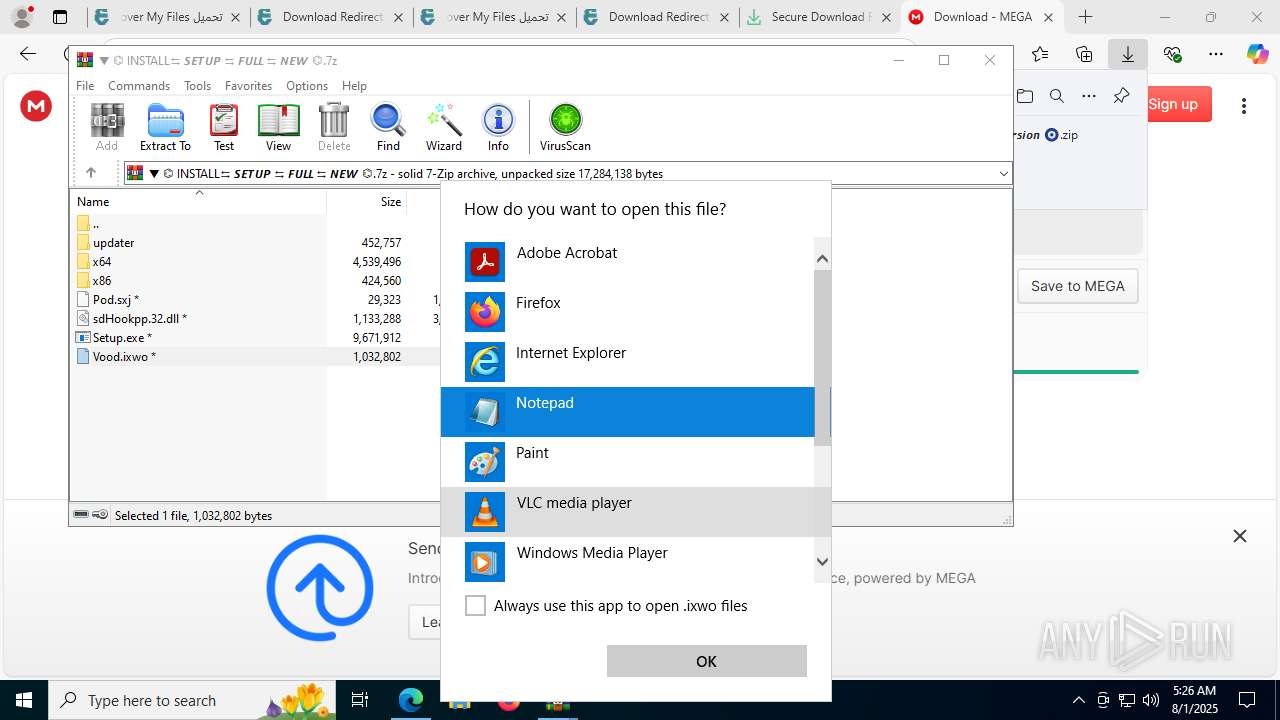Click the Sign up button
This screenshot has height=720, width=1280.
tap(1173, 104)
